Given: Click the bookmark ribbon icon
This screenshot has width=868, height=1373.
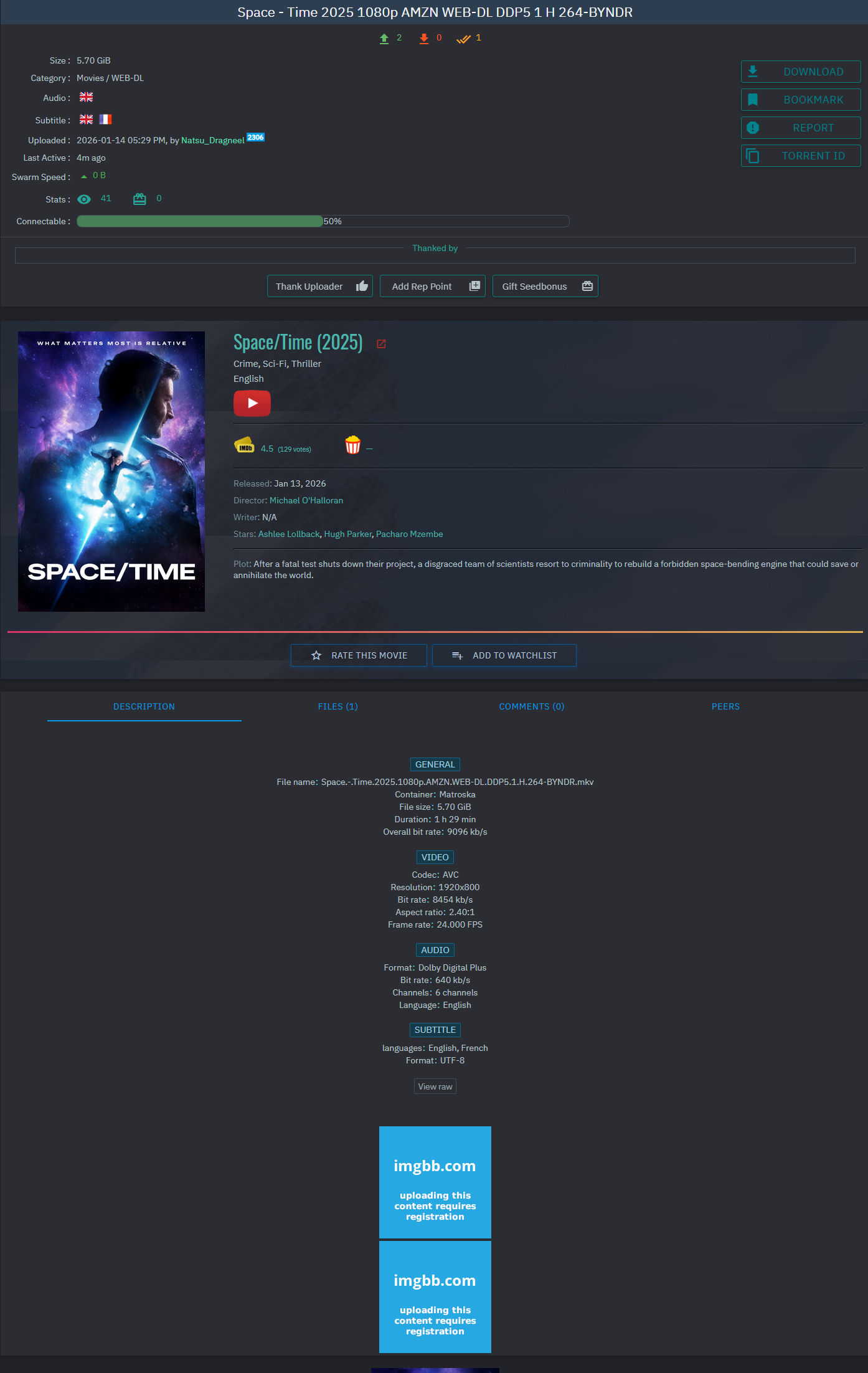Looking at the screenshot, I should coord(753,100).
